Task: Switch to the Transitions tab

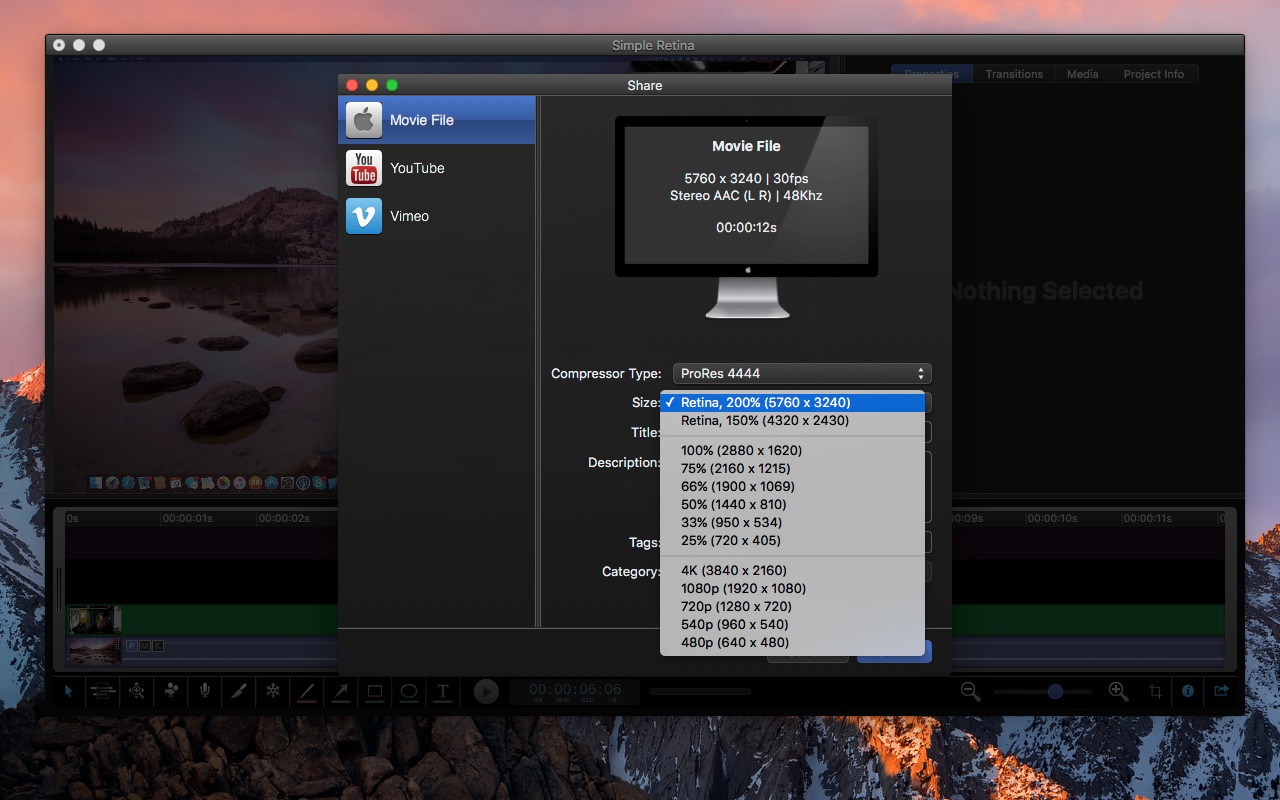Action: (x=1013, y=74)
